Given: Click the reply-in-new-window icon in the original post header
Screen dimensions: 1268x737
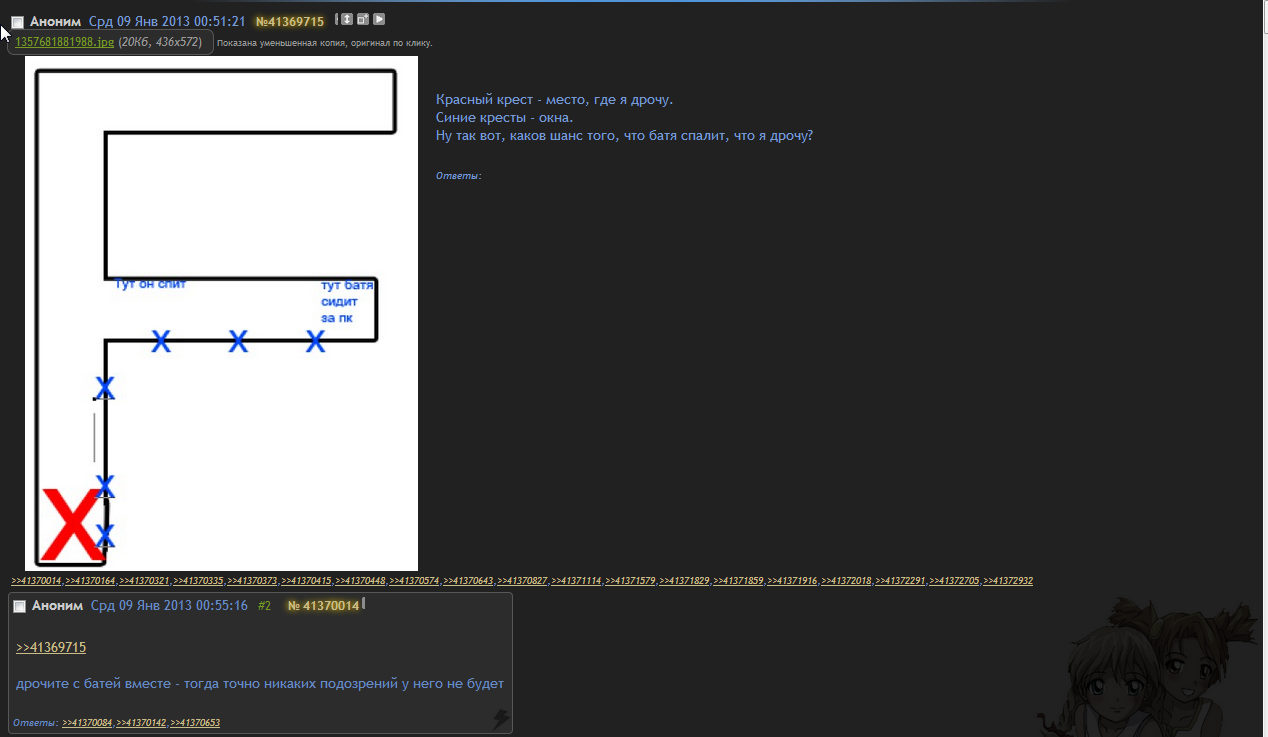Looking at the screenshot, I should click(363, 19).
